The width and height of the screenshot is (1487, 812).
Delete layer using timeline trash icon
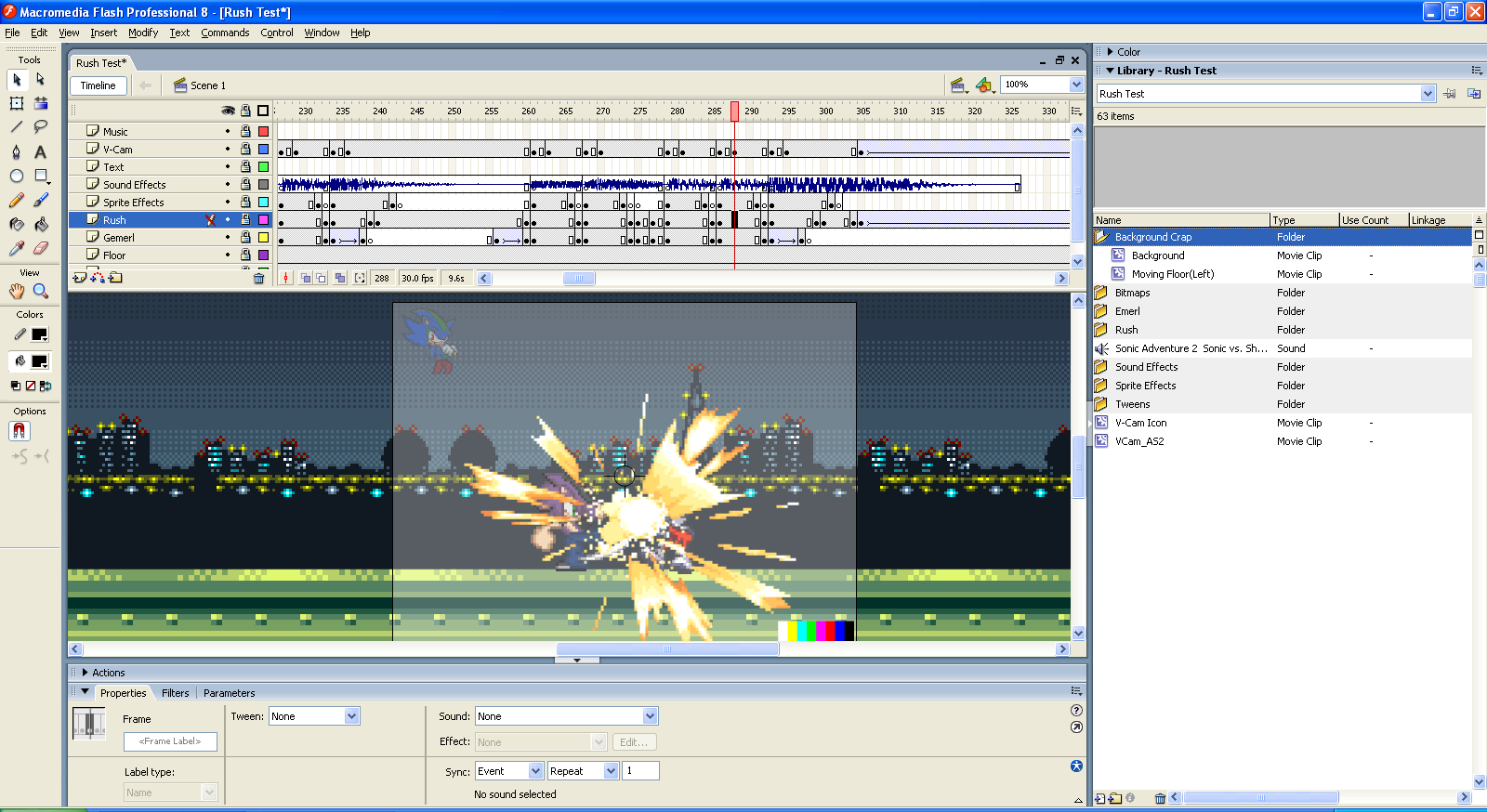[x=259, y=278]
